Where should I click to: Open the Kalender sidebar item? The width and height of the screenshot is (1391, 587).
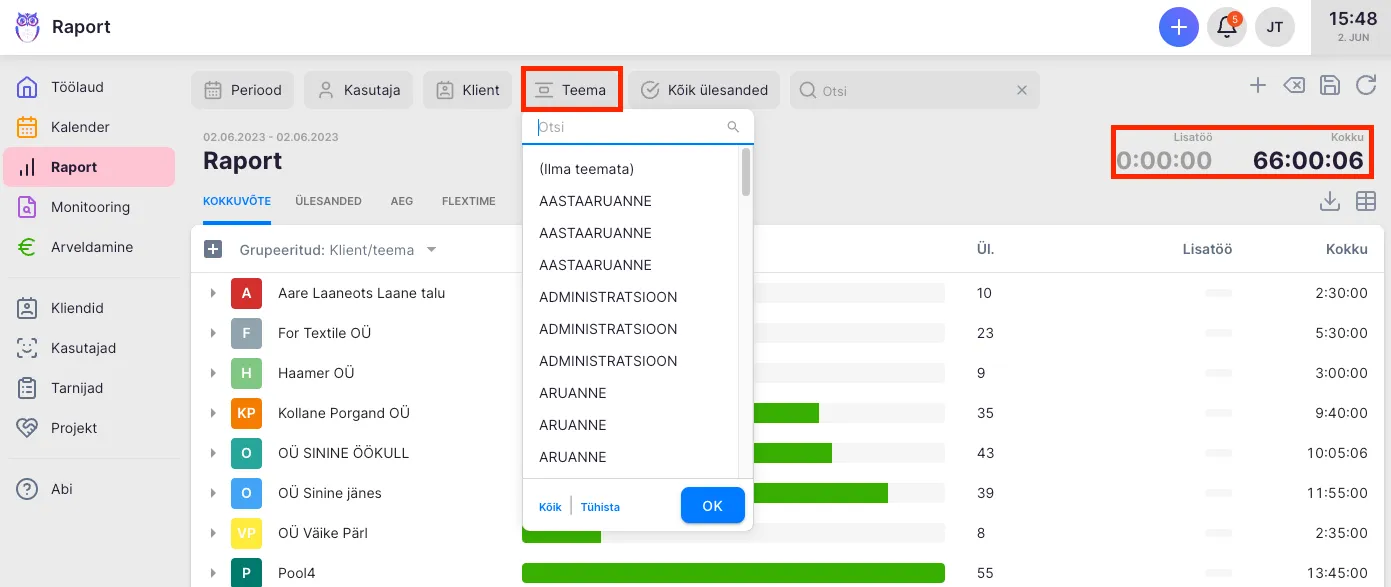coord(80,127)
